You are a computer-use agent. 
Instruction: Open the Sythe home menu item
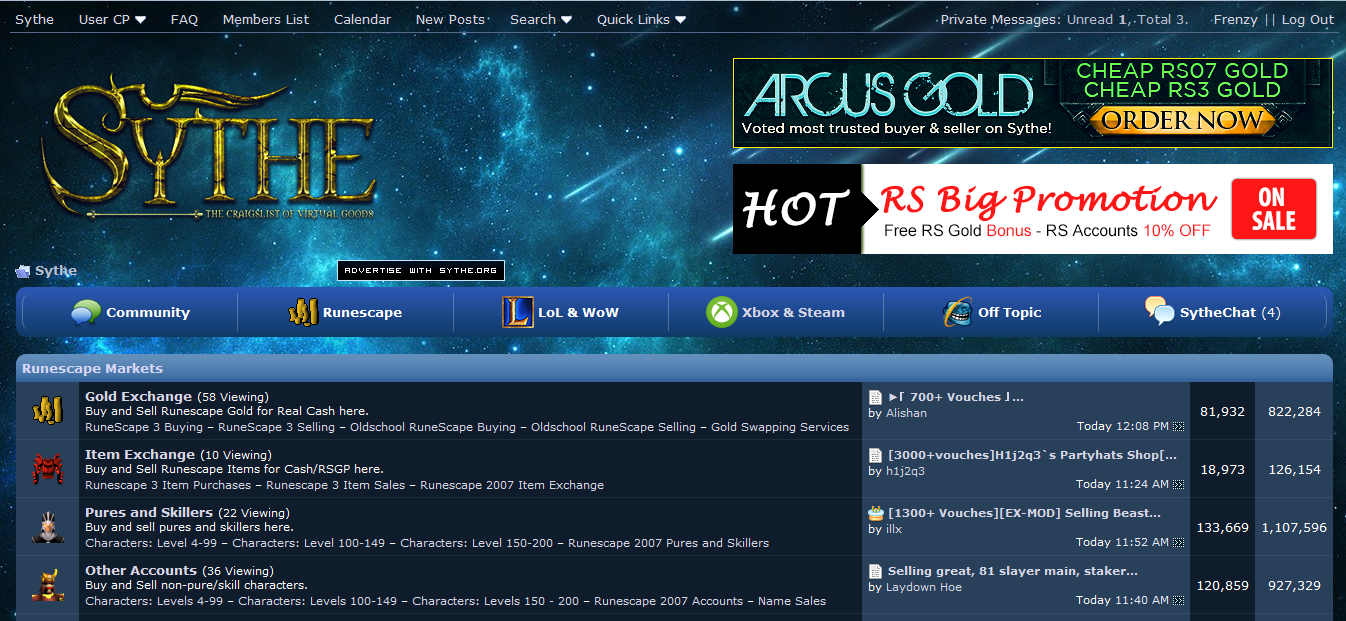coord(35,19)
